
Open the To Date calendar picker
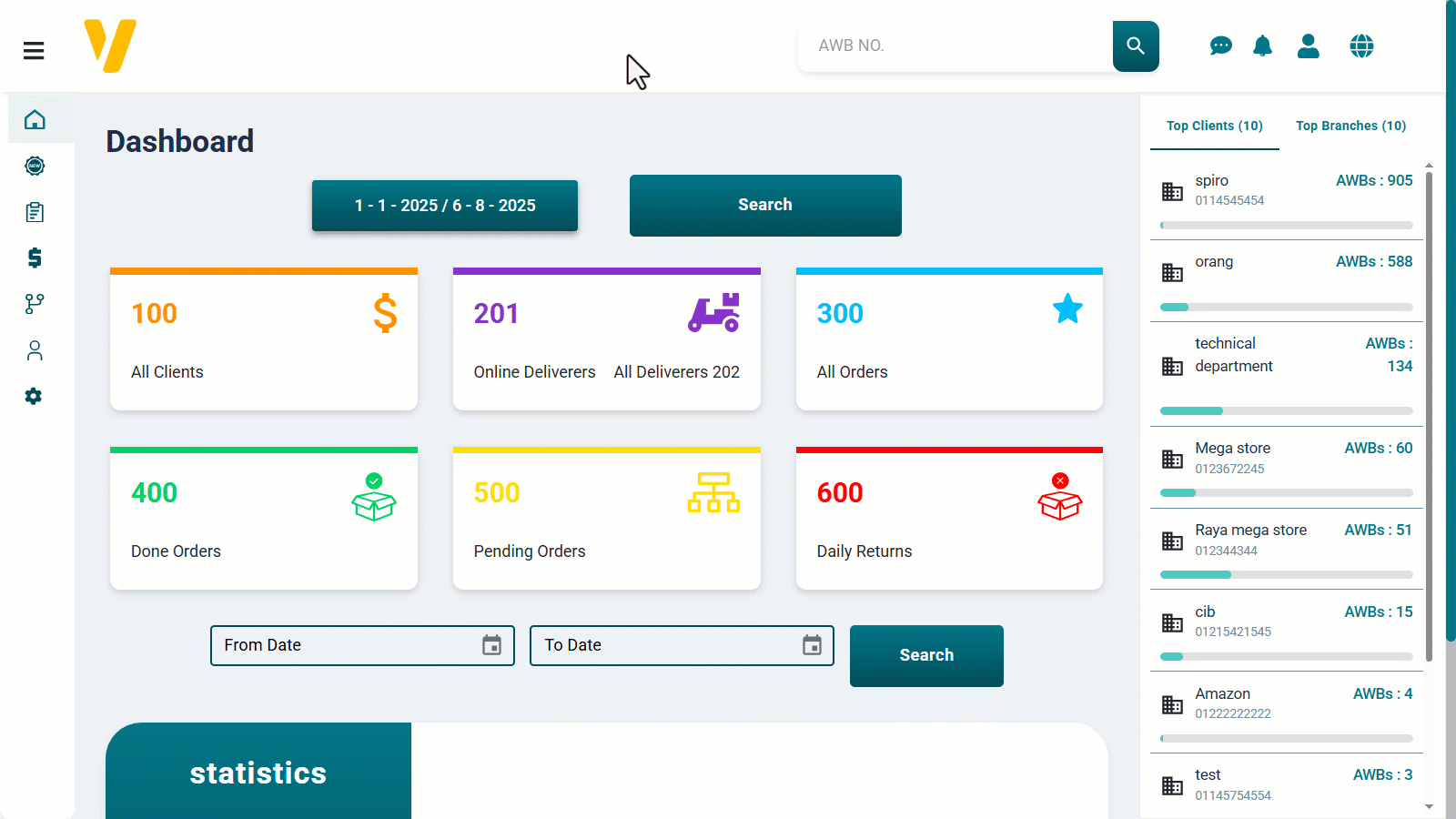pyautogui.click(x=812, y=645)
